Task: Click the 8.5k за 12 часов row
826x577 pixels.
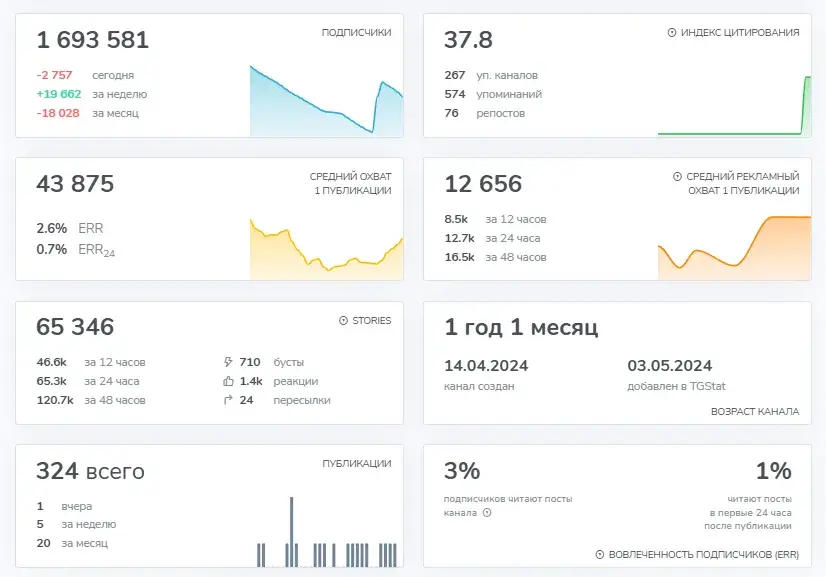Action: click(x=495, y=219)
